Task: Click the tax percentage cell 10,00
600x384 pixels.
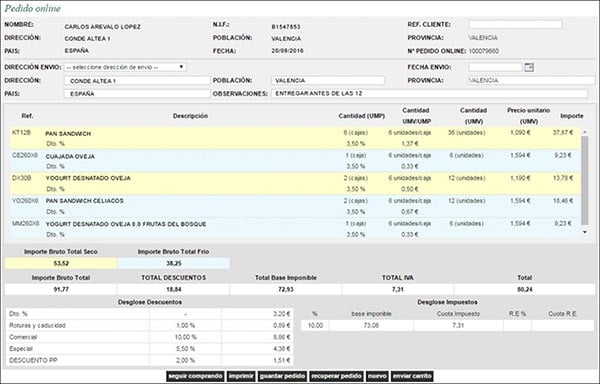Action: pos(315,325)
